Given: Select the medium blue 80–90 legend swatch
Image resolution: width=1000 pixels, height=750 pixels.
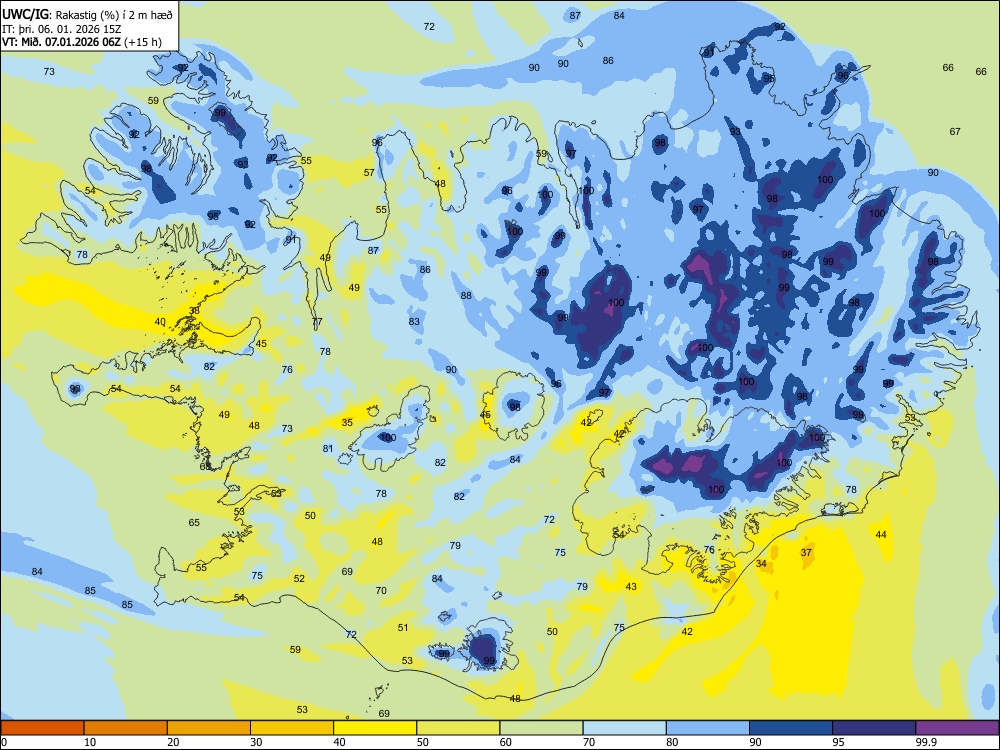Looking at the screenshot, I should (x=708, y=728).
